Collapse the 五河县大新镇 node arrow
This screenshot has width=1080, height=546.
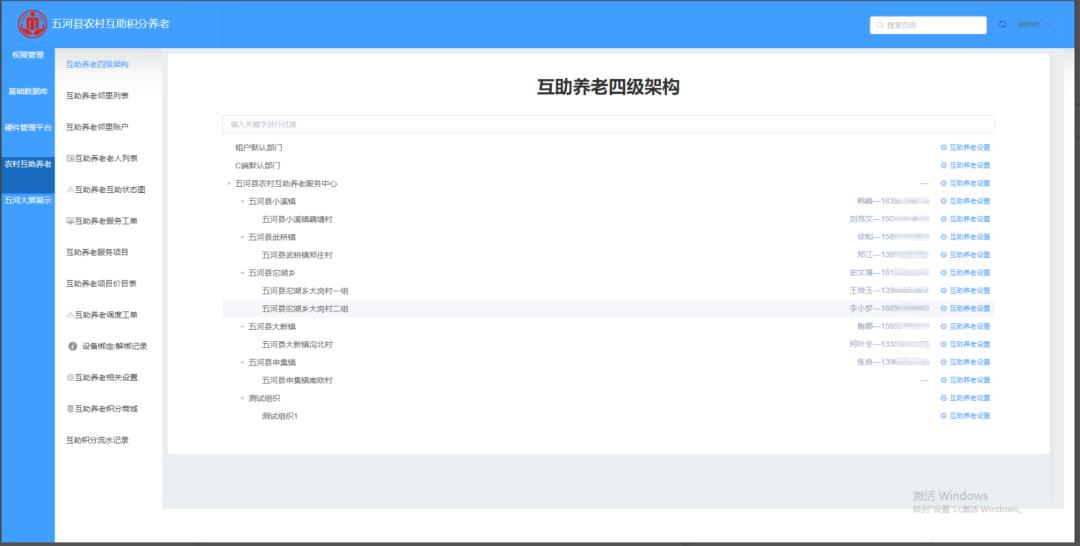point(242,327)
